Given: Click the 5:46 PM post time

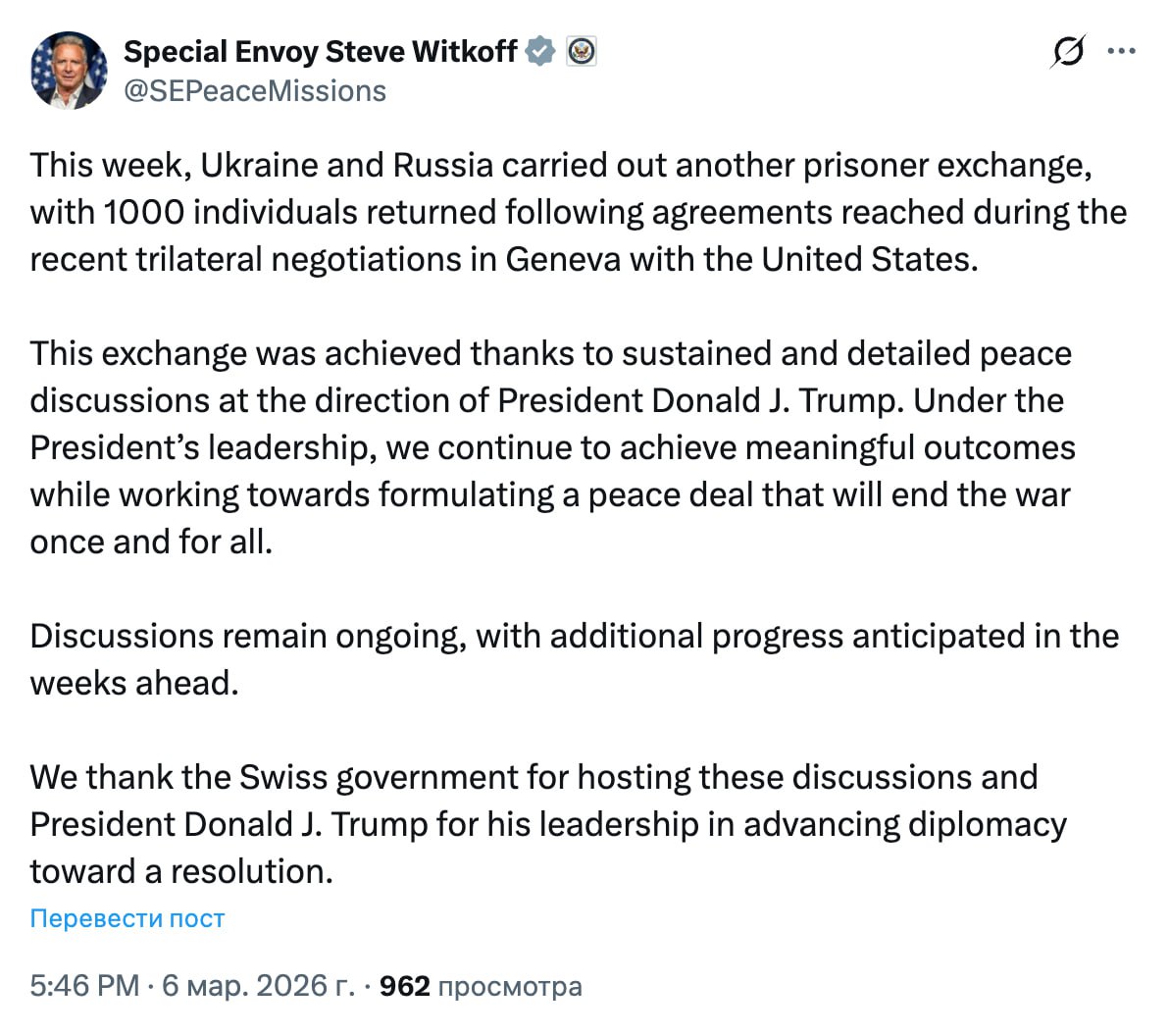Looking at the screenshot, I should pos(84,986).
